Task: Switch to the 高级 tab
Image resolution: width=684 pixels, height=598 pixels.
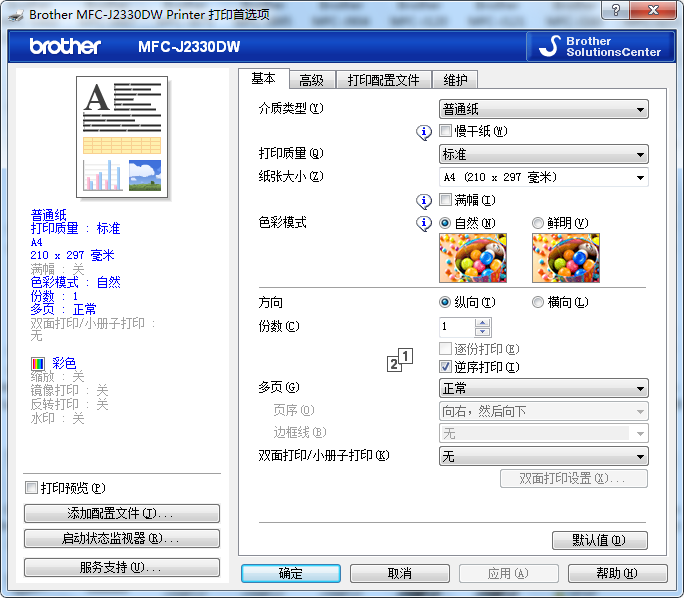Action: (311, 80)
